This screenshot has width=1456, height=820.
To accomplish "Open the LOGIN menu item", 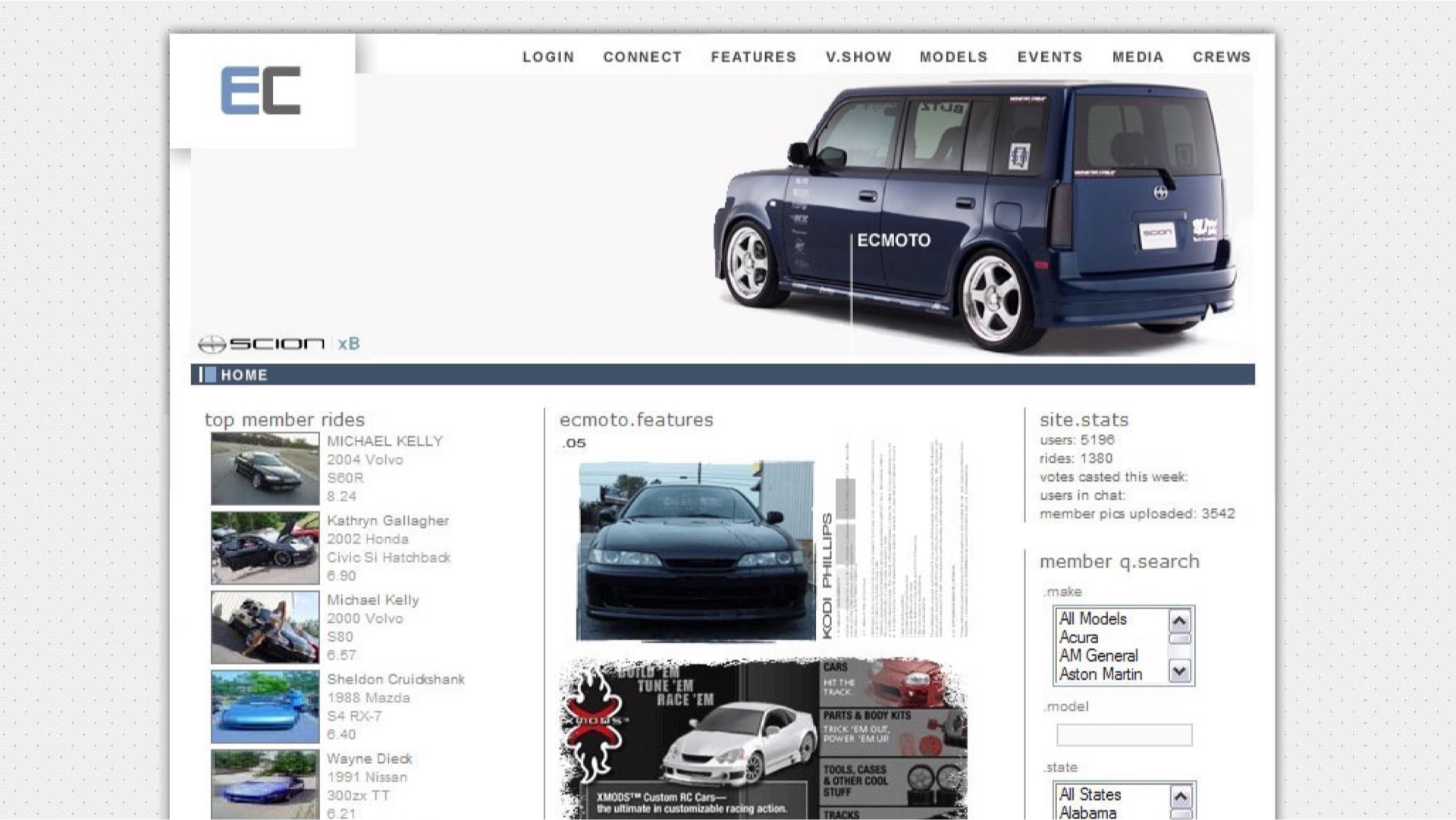I will coord(548,57).
